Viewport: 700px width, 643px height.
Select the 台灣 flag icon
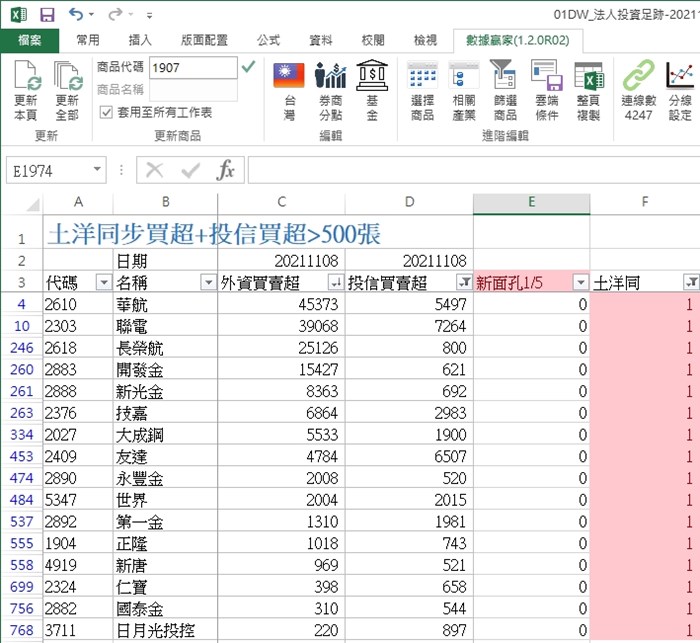pyautogui.click(x=289, y=75)
